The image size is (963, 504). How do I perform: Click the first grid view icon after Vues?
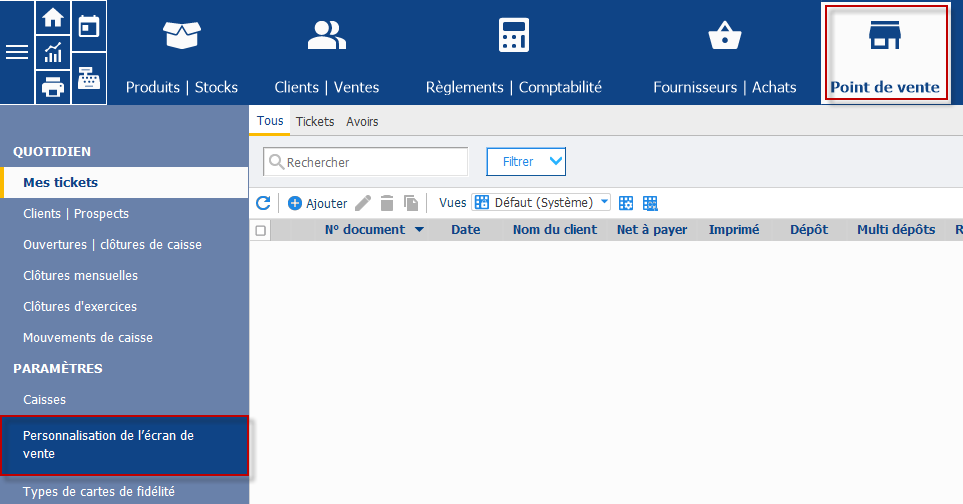coord(626,203)
